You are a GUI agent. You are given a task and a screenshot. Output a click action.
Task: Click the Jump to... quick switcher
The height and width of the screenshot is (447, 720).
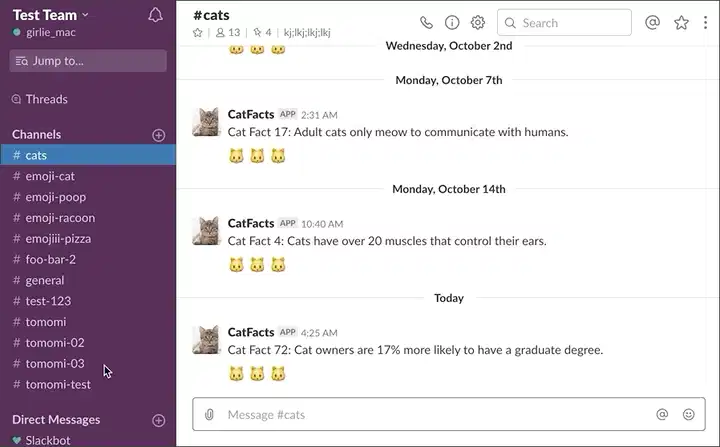pos(88,61)
